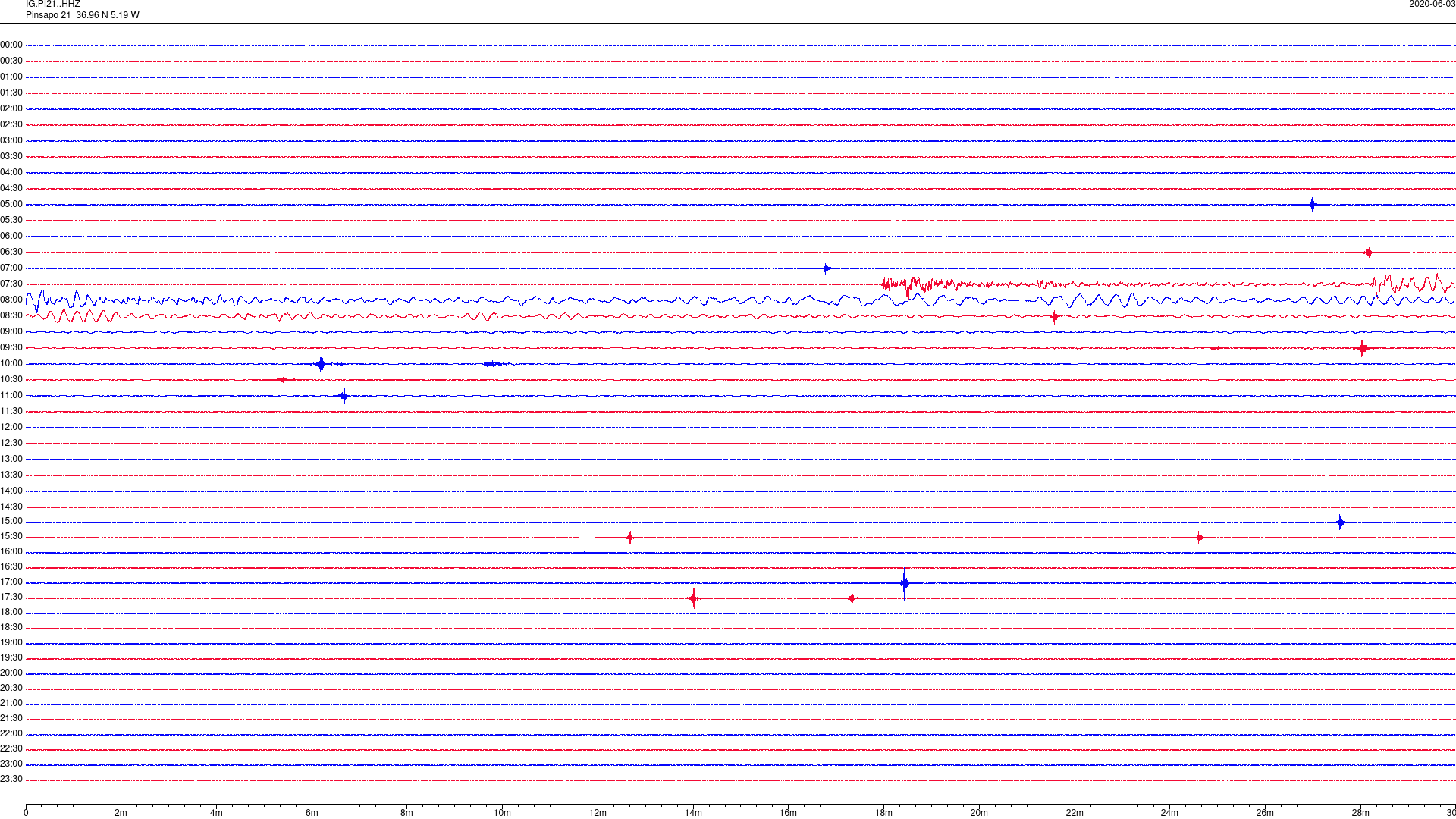Click the 0 minute axis tick label
The width and height of the screenshot is (1456, 819).
pyautogui.click(x=26, y=813)
